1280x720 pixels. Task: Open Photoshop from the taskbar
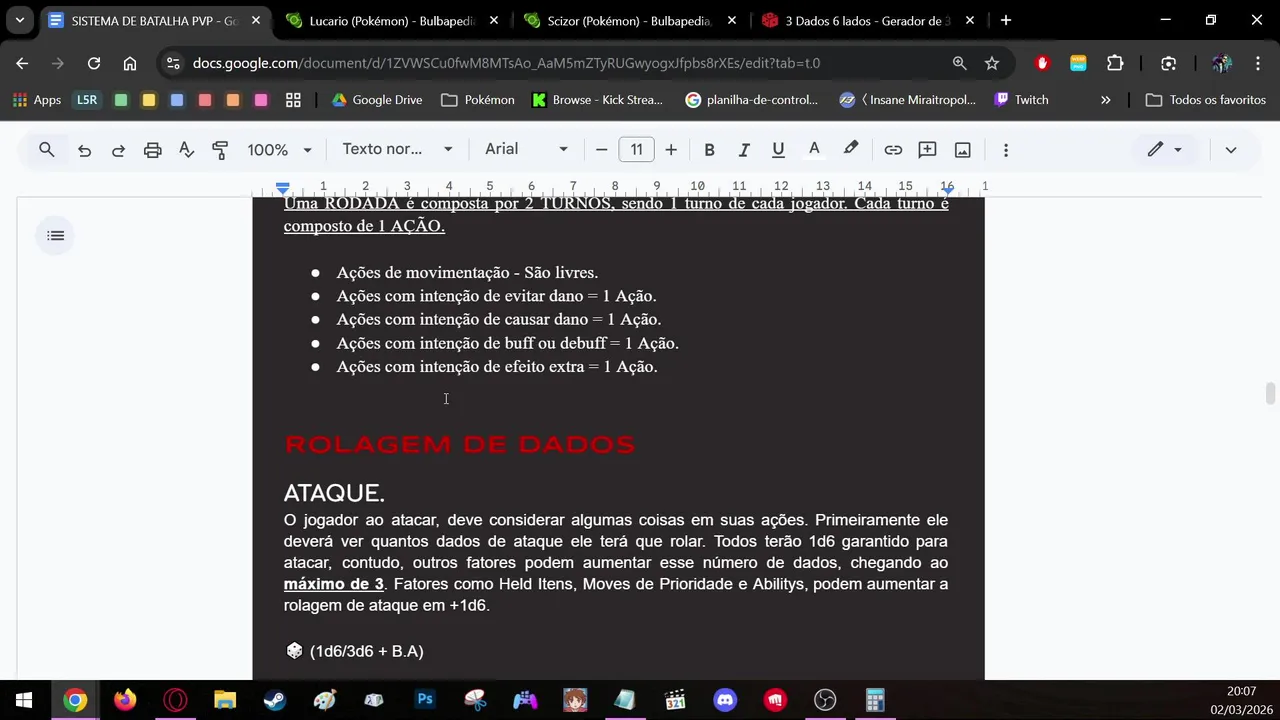tap(425, 700)
